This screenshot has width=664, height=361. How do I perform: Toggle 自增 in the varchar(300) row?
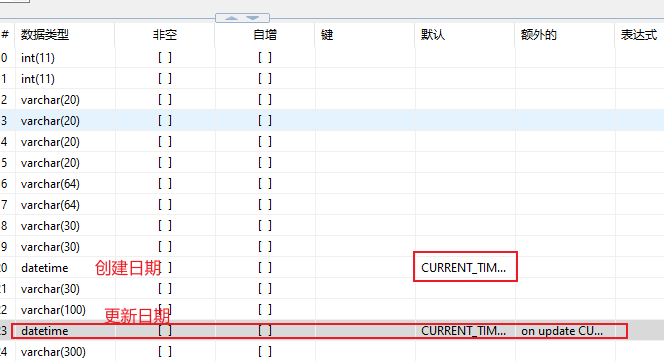(x=265, y=352)
